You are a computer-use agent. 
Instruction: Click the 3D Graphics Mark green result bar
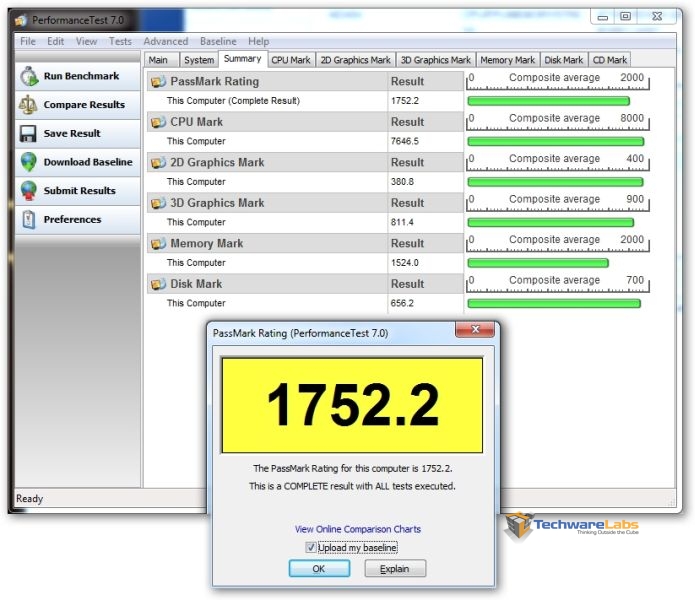click(x=551, y=222)
